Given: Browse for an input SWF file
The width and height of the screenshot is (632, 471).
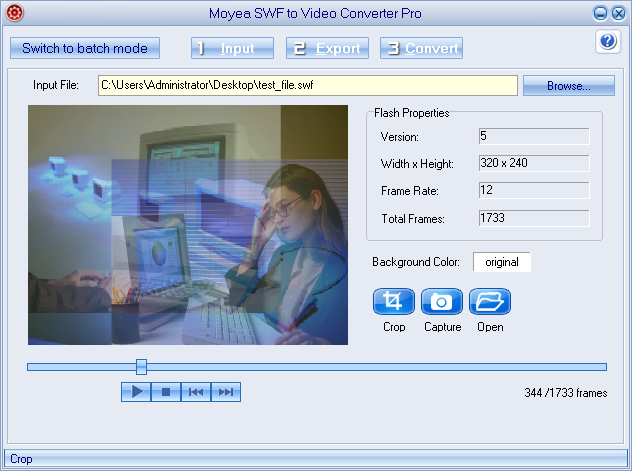Looking at the screenshot, I should point(568,86).
